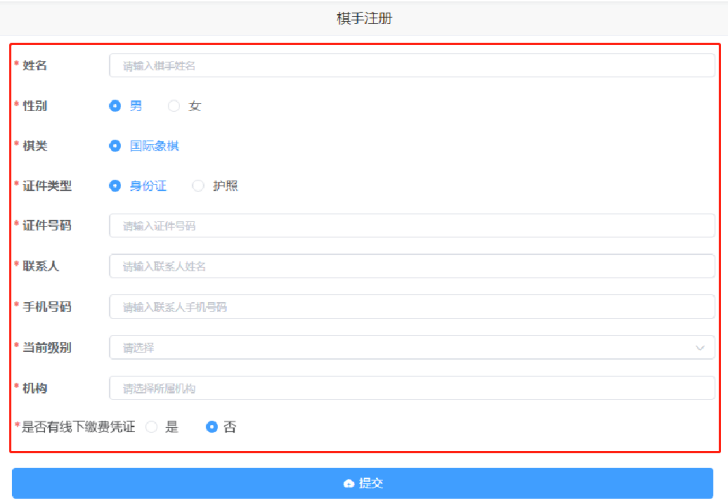Click the 证件类型 field label
The width and height of the screenshot is (728, 503).
(x=47, y=186)
